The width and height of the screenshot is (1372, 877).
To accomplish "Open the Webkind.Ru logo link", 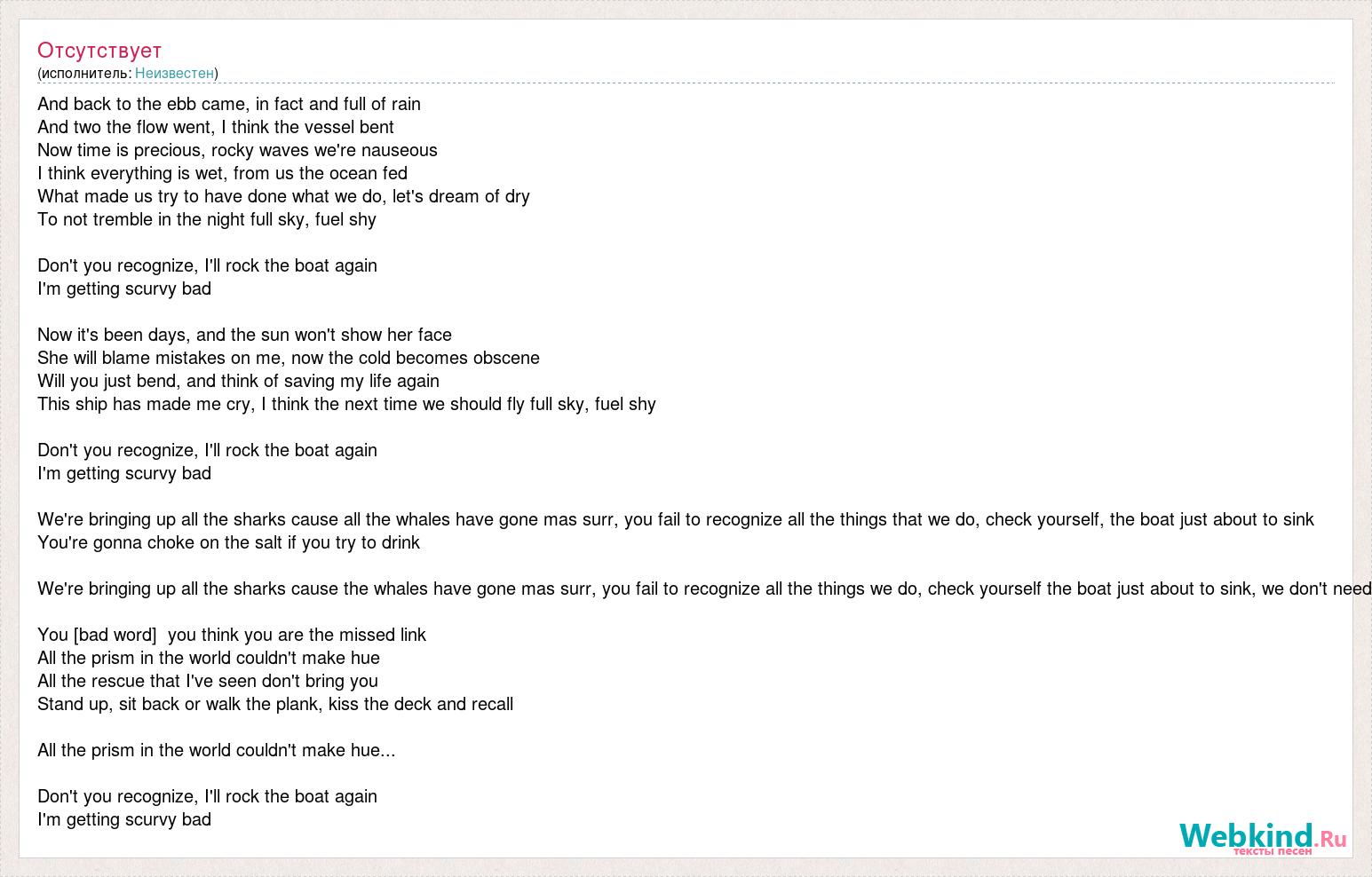I will [x=1262, y=836].
